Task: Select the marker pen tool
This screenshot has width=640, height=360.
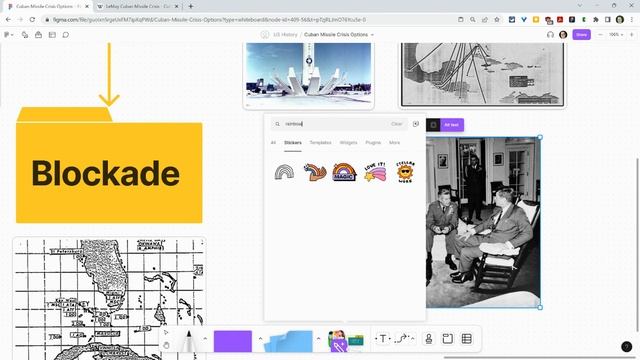Action: (x=188, y=341)
